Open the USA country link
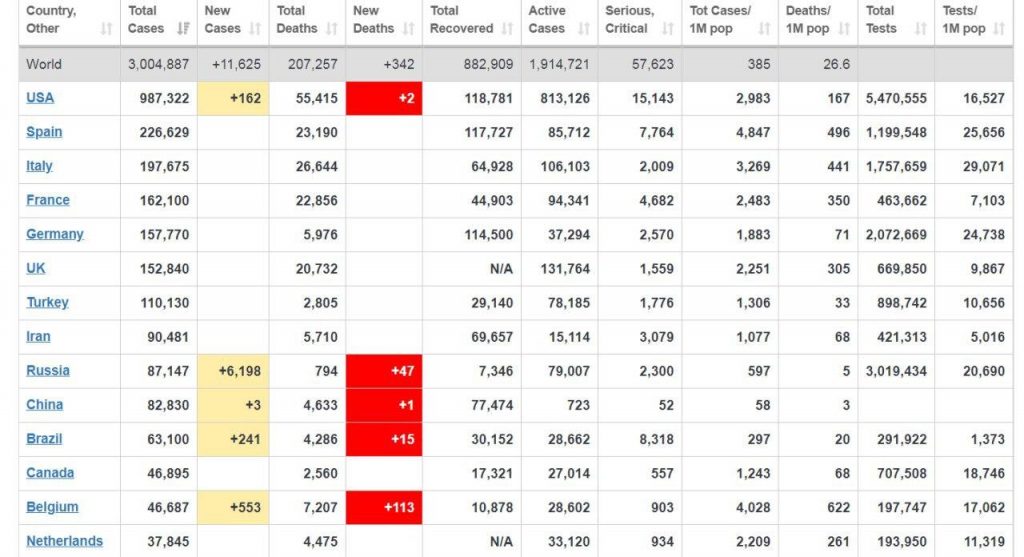Viewport: 1024px width, 557px height. [x=40, y=98]
